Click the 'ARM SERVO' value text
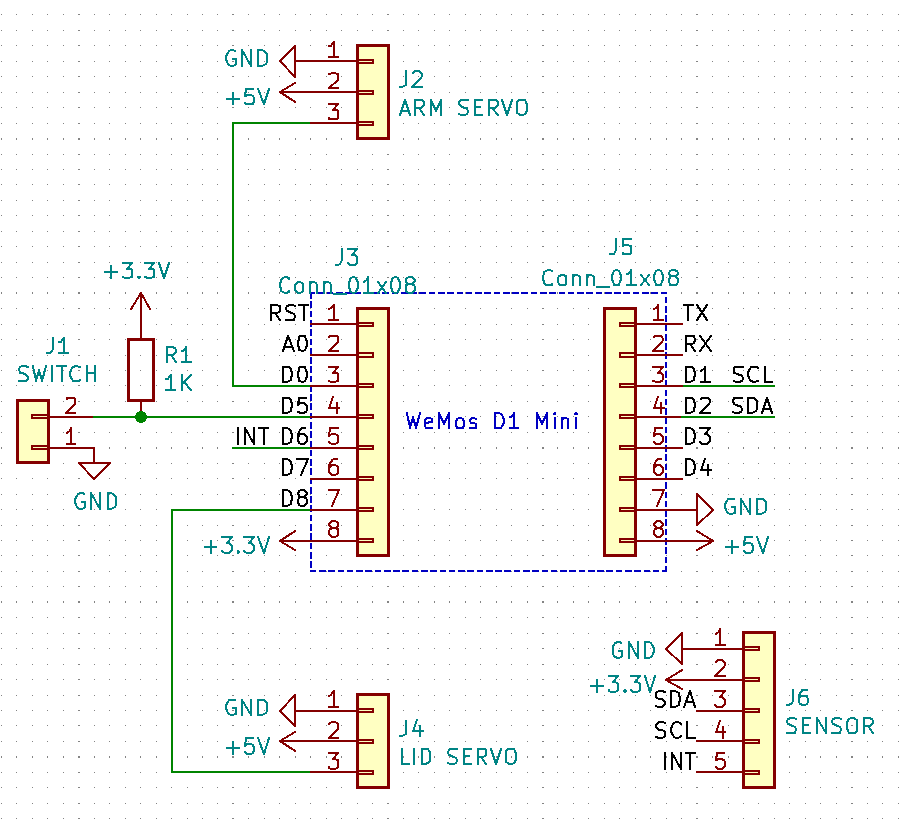The image size is (899, 825). 463,108
